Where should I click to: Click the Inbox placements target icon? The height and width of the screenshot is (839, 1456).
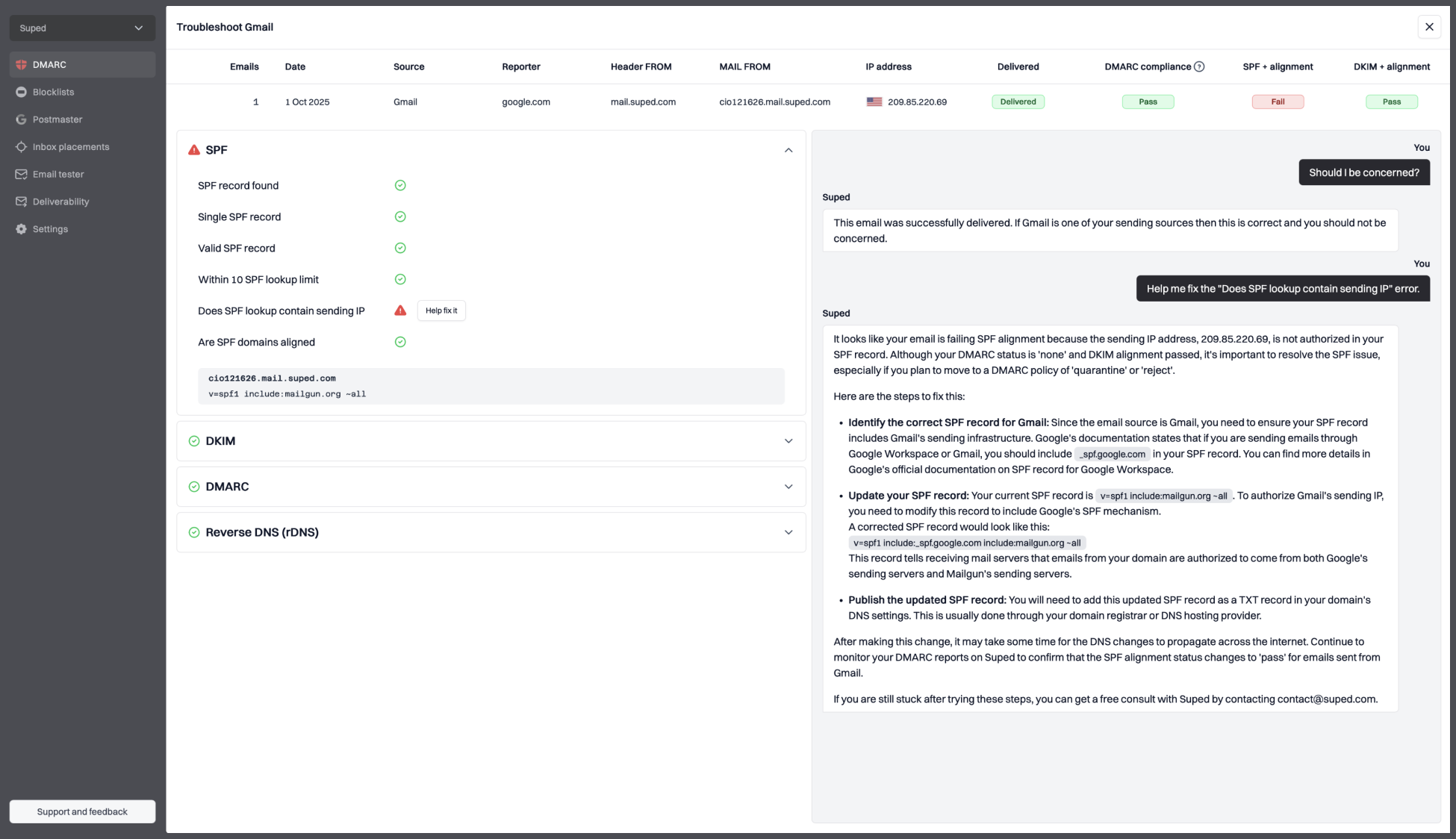click(21, 147)
